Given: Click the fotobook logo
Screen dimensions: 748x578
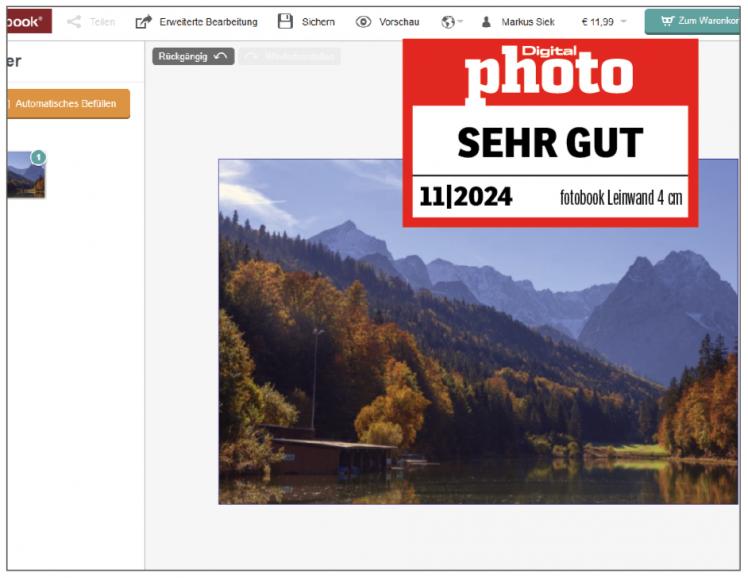Looking at the screenshot, I should [29, 21].
